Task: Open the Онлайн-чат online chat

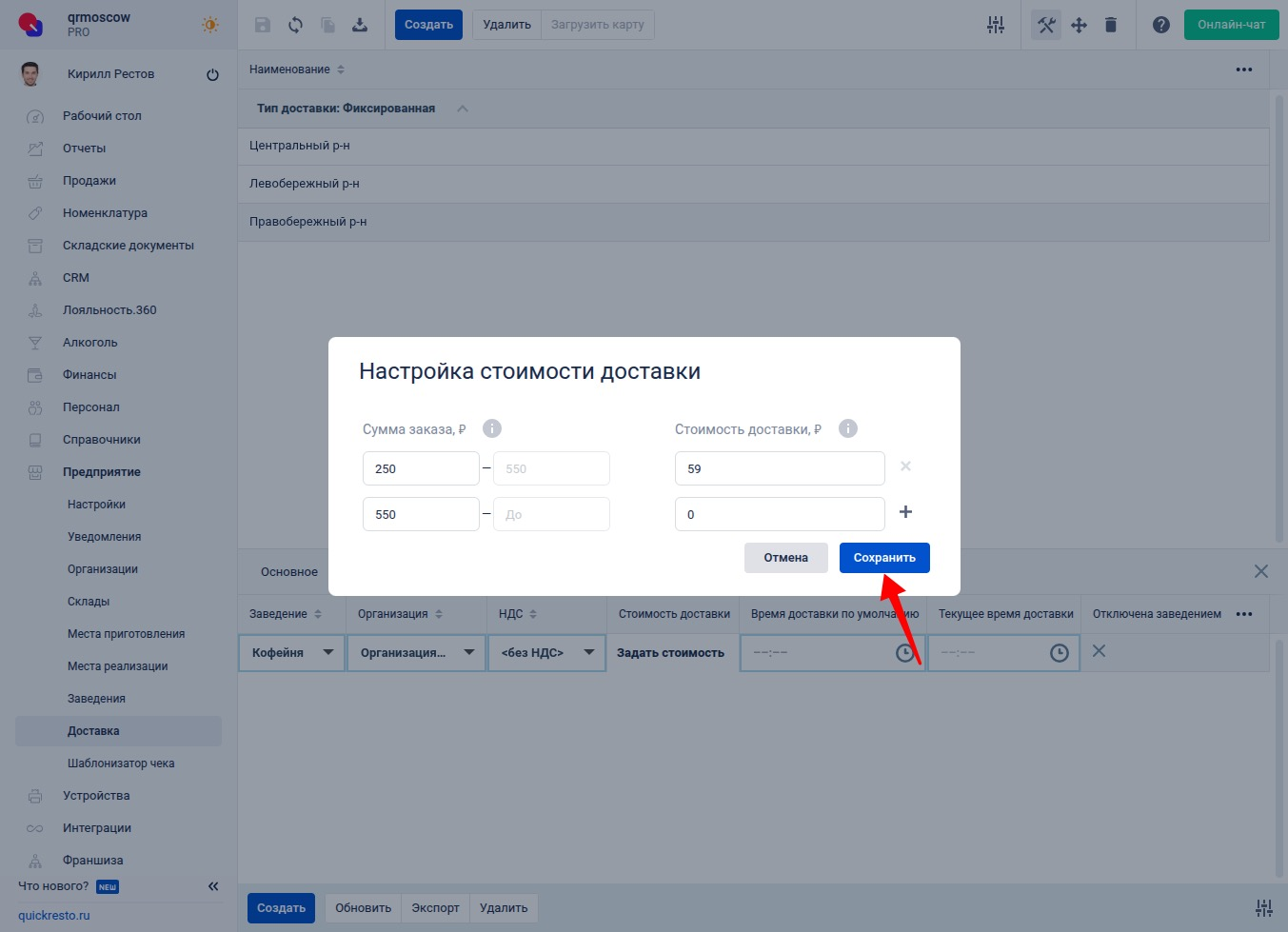Action: (x=1231, y=25)
